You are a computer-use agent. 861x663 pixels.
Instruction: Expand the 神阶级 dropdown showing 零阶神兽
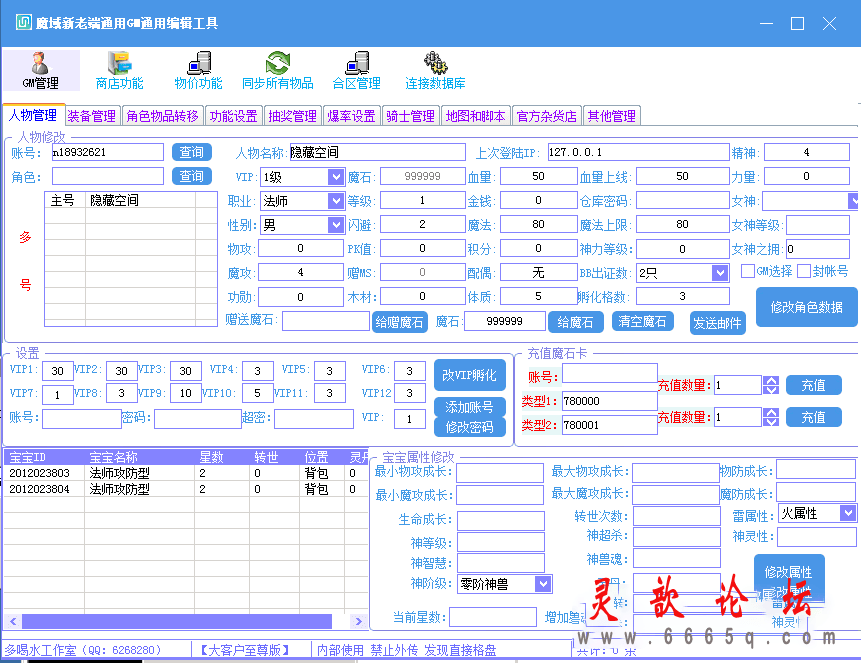click(x=543, y=584)
